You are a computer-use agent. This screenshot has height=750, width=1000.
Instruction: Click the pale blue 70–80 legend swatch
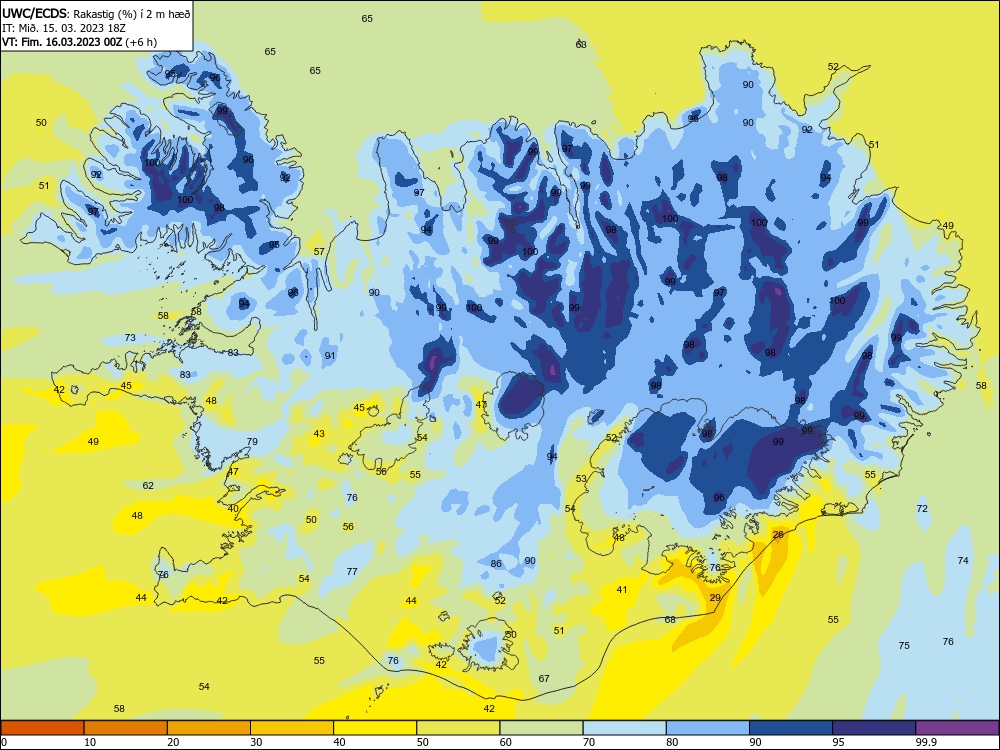(624, 728)
